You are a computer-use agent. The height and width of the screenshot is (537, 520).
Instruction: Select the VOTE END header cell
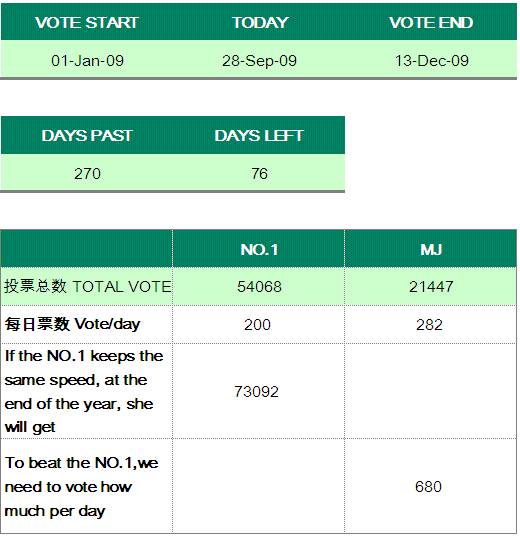click(x=431, y=23)
